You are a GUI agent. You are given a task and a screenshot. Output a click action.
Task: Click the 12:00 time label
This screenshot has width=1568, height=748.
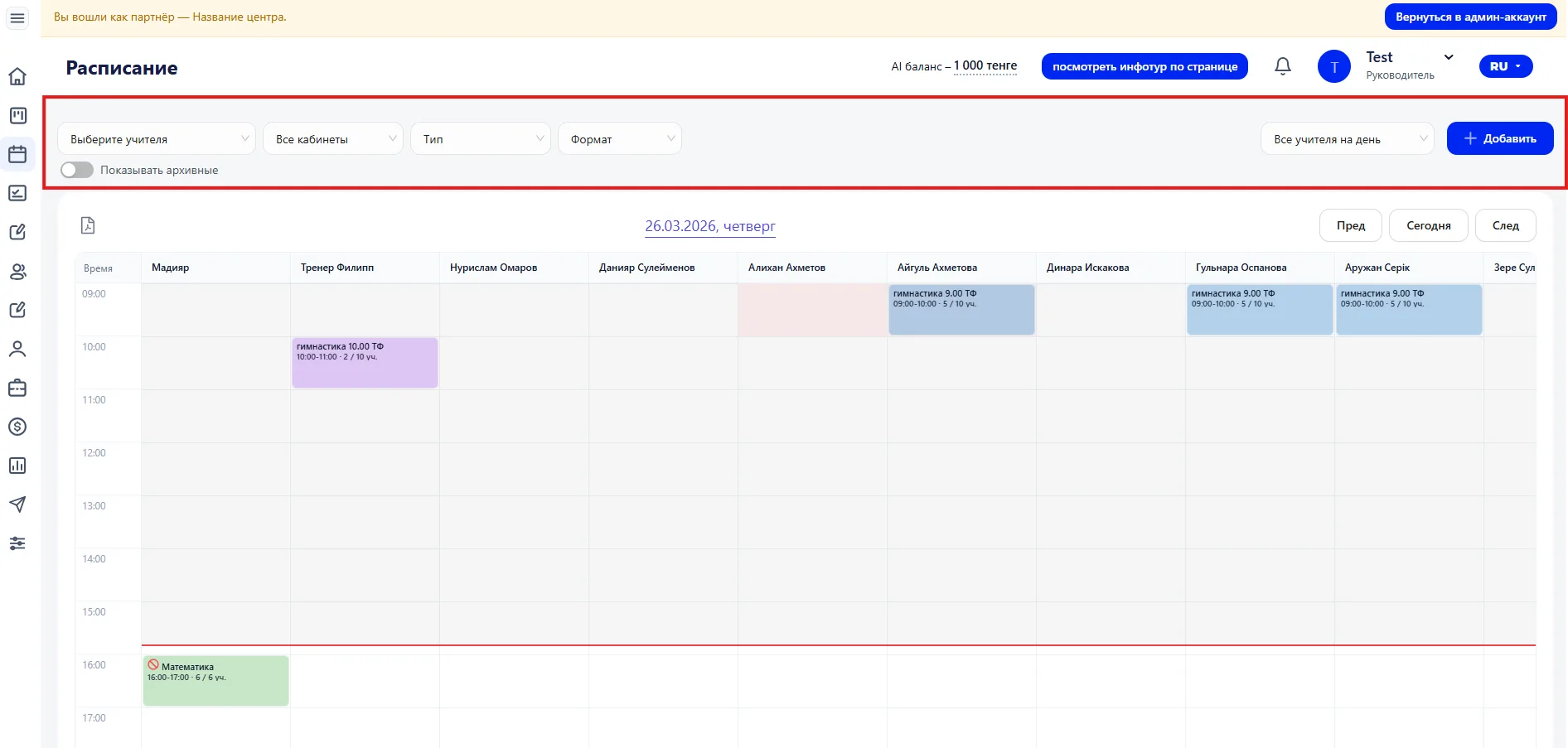click(94, 453)
